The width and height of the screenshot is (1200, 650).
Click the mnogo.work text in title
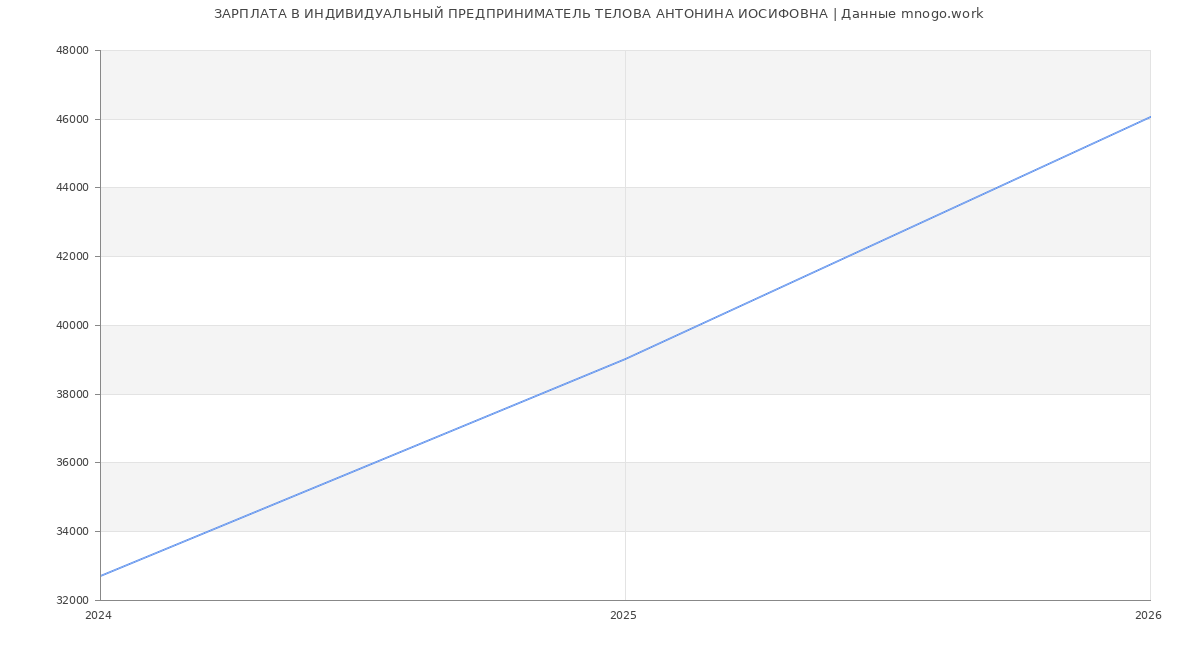[x=941, y=14]
